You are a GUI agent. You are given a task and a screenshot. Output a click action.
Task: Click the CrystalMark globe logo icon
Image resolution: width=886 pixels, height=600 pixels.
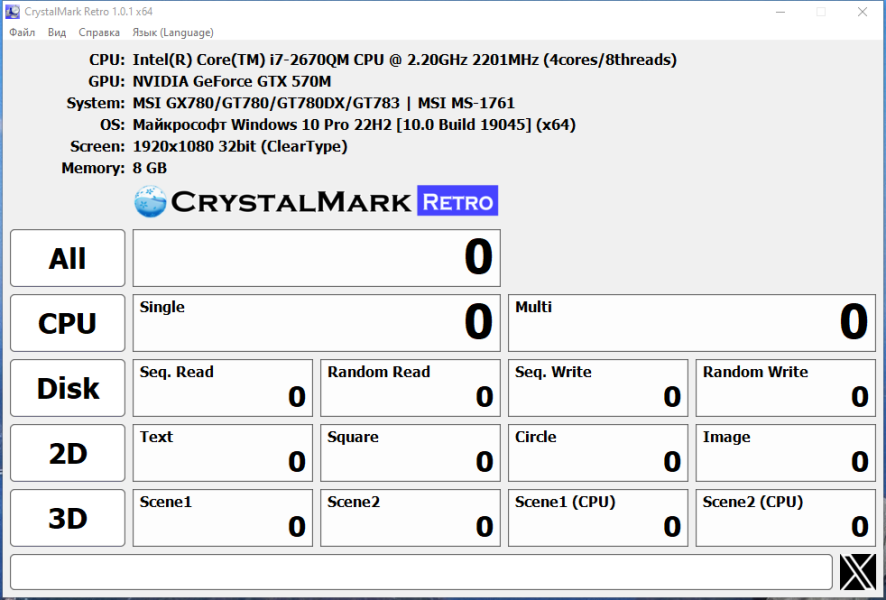click(x=150, y=202)
